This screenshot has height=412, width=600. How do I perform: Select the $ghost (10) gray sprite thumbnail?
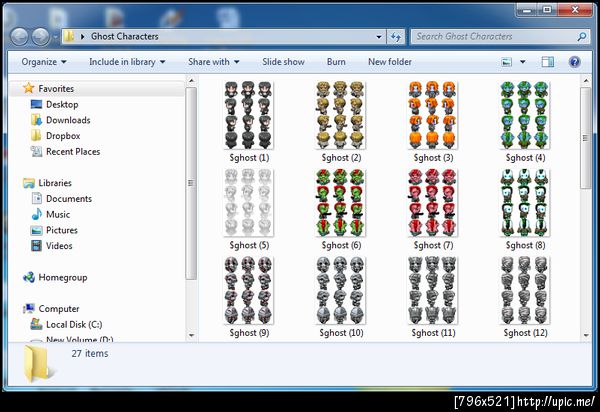pyautogui.click(x=341, y=290)
